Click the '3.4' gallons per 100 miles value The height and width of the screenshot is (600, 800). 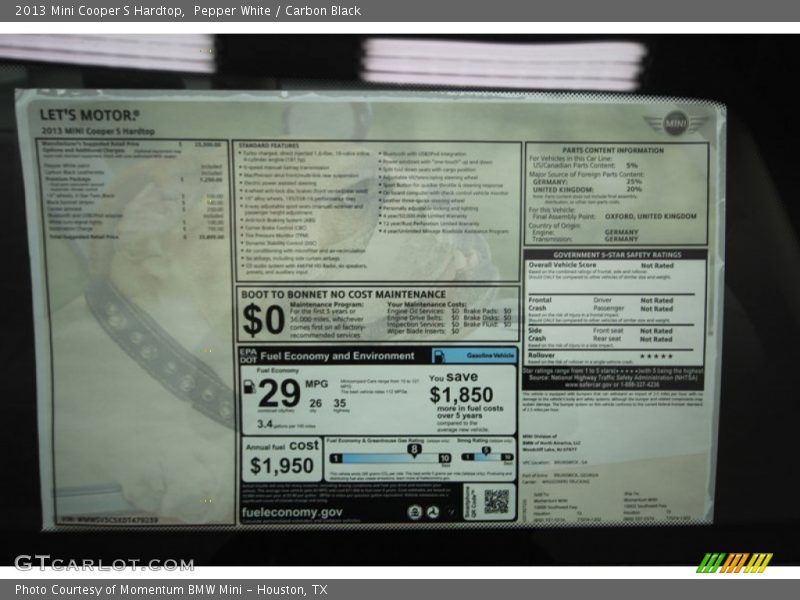point(265,424)
